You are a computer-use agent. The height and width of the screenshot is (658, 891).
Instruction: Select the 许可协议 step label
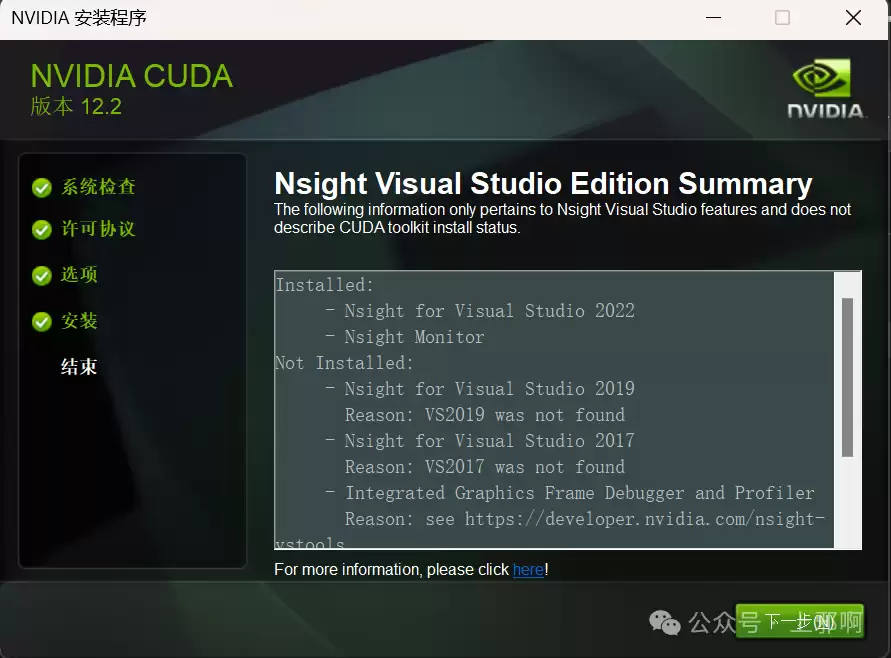[98, 229]
